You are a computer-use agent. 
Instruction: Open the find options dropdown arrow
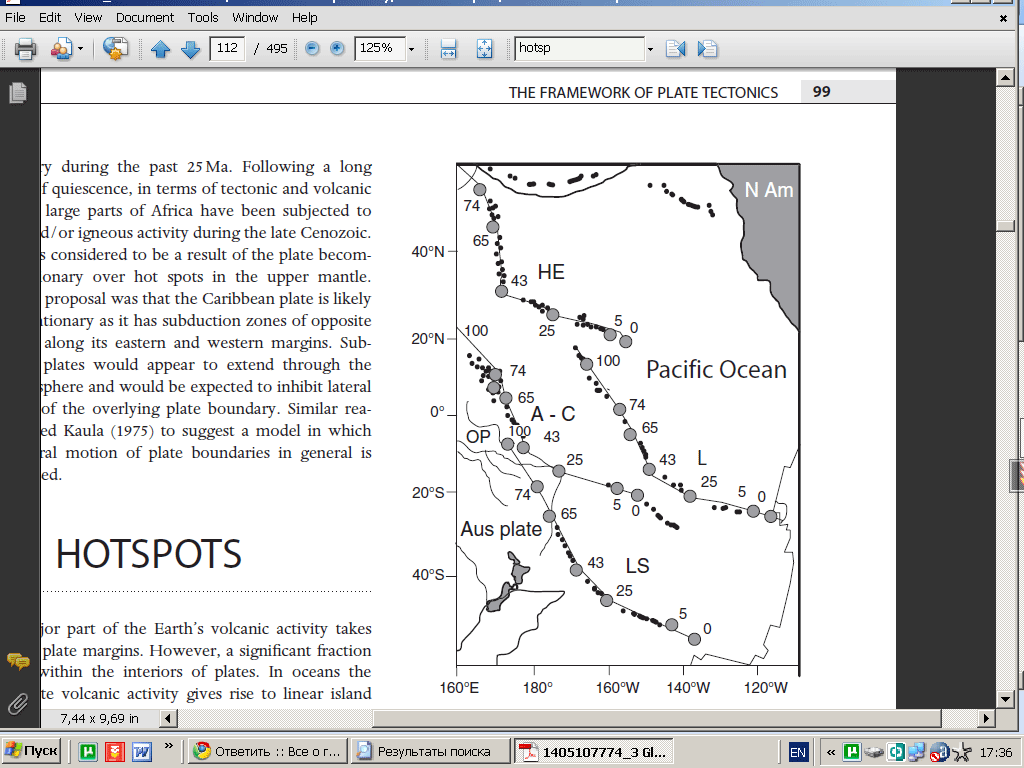click(650, 49)
